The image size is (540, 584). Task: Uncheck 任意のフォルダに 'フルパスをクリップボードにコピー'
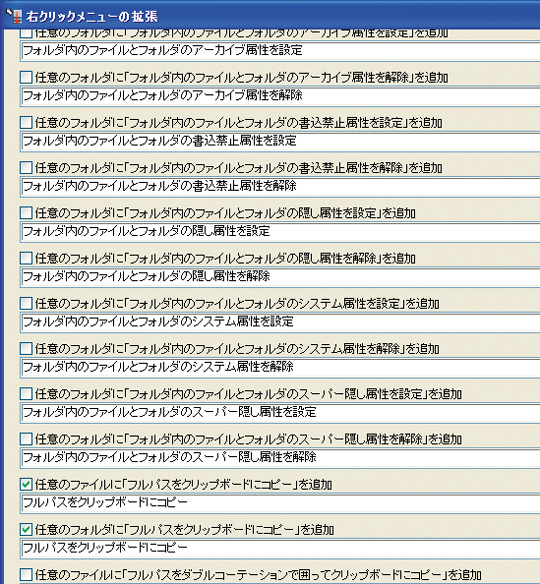(x=26, y=530)
